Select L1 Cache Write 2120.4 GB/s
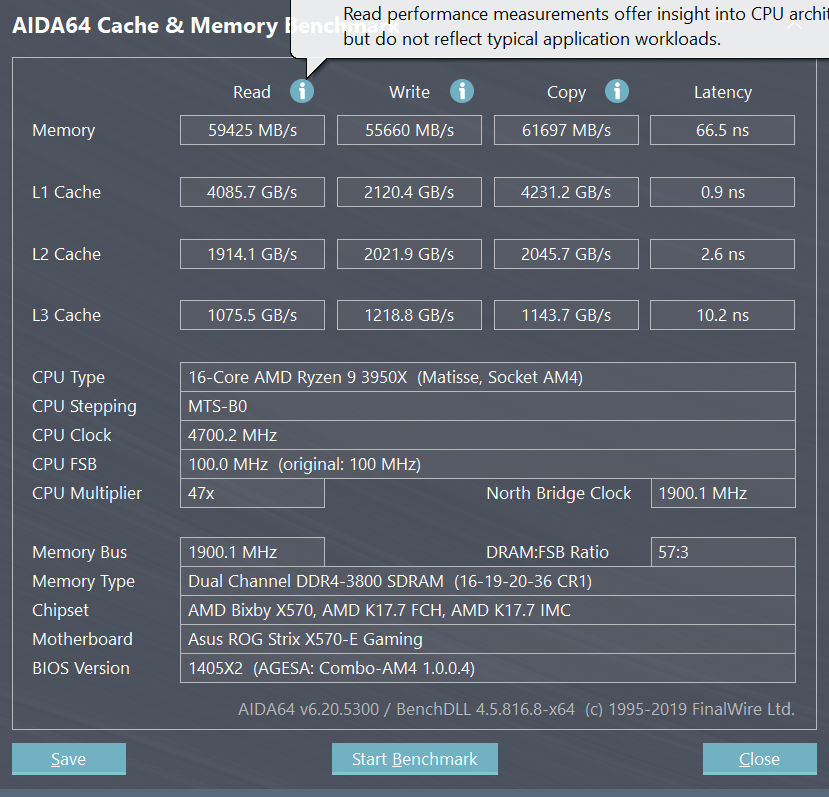 pos(409,192)
